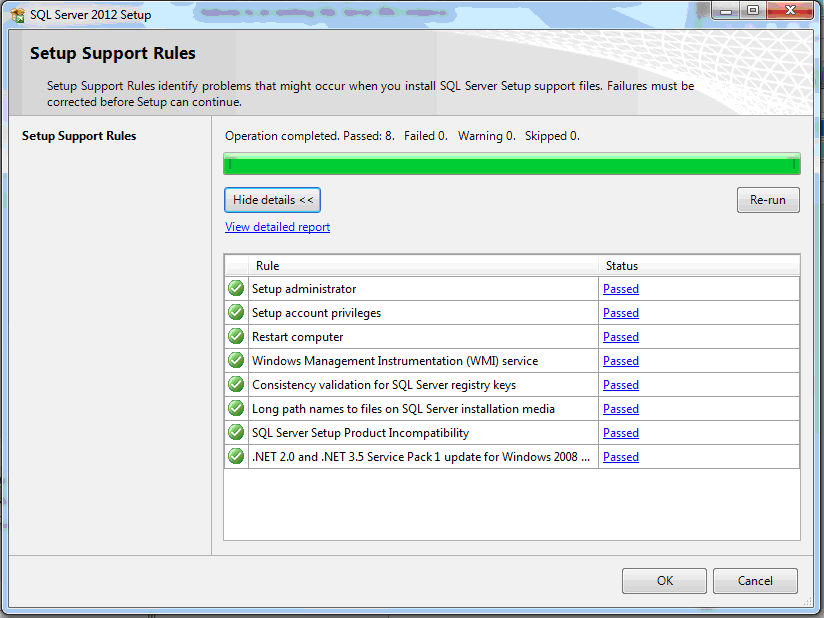Select Setup Support Rules in left pane
The height and width of the screenshot is (618, 824).
point(79,136)
